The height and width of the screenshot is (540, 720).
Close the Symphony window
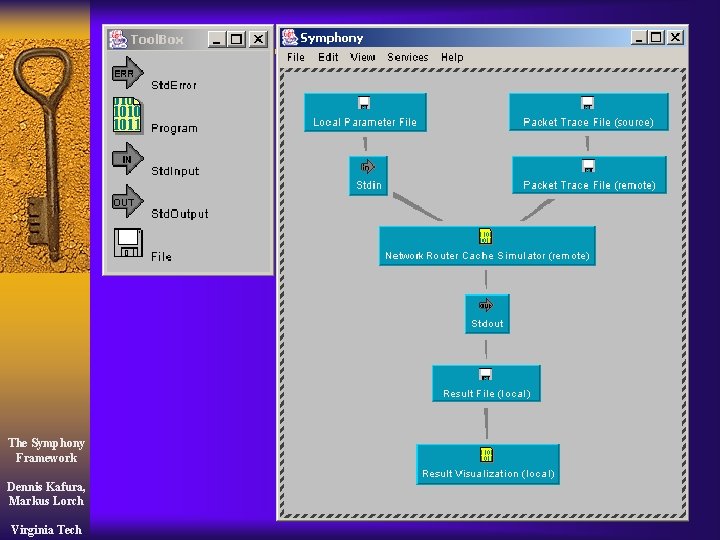[x=675, y=38]
